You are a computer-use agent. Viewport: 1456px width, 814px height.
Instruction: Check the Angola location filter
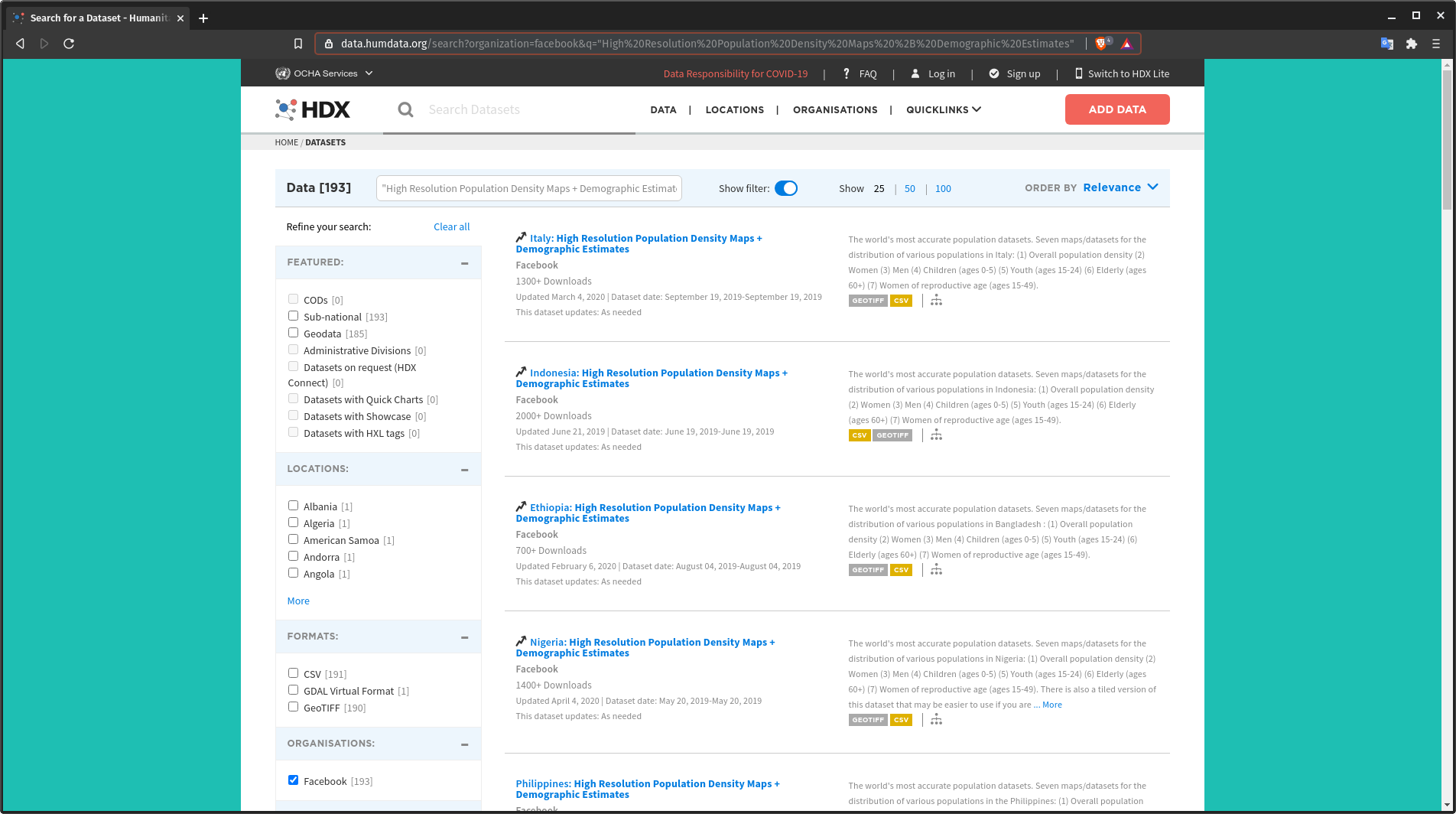coord(293,573)
